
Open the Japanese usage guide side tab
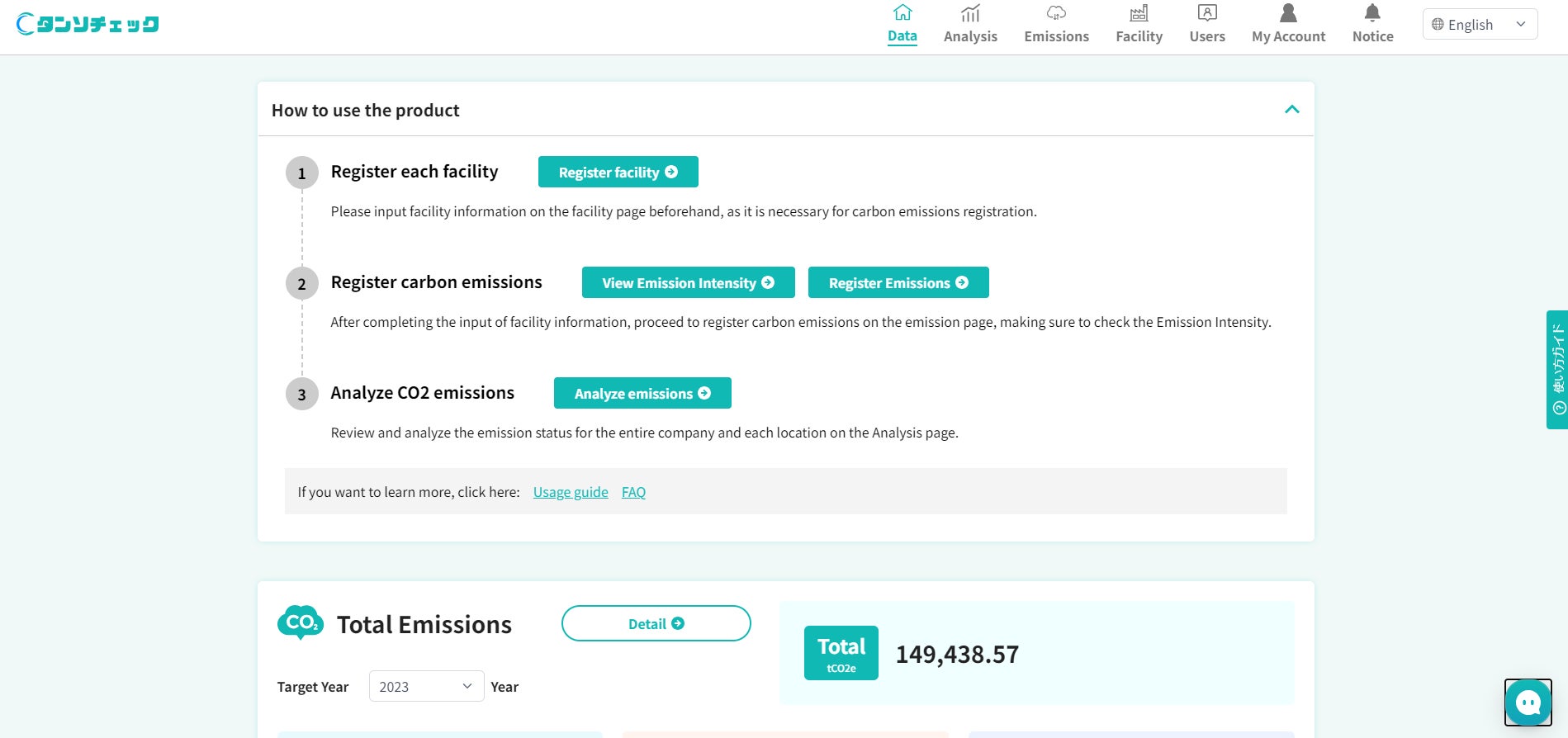[x=1557, y=369]
